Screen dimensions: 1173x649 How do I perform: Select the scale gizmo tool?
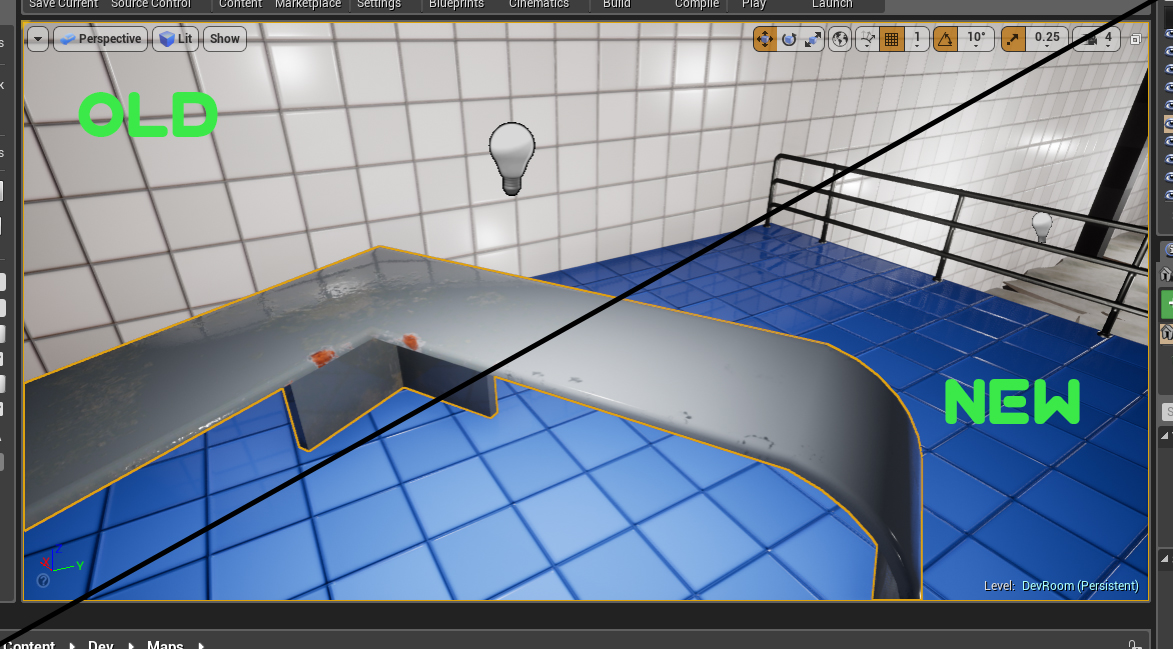click(x=813, y=39)
